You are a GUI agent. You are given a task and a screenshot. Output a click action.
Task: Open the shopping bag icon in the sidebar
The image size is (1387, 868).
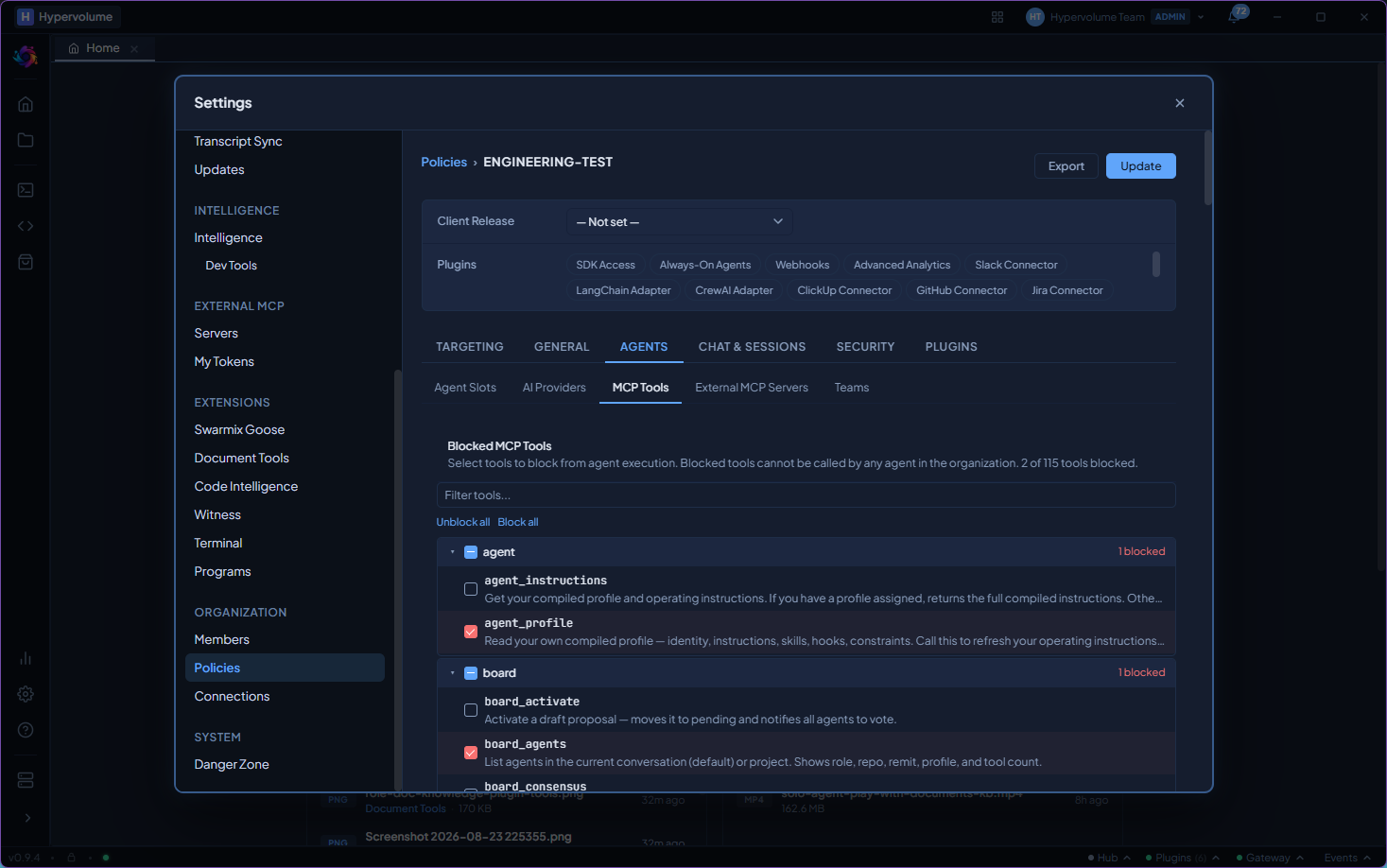26,262
